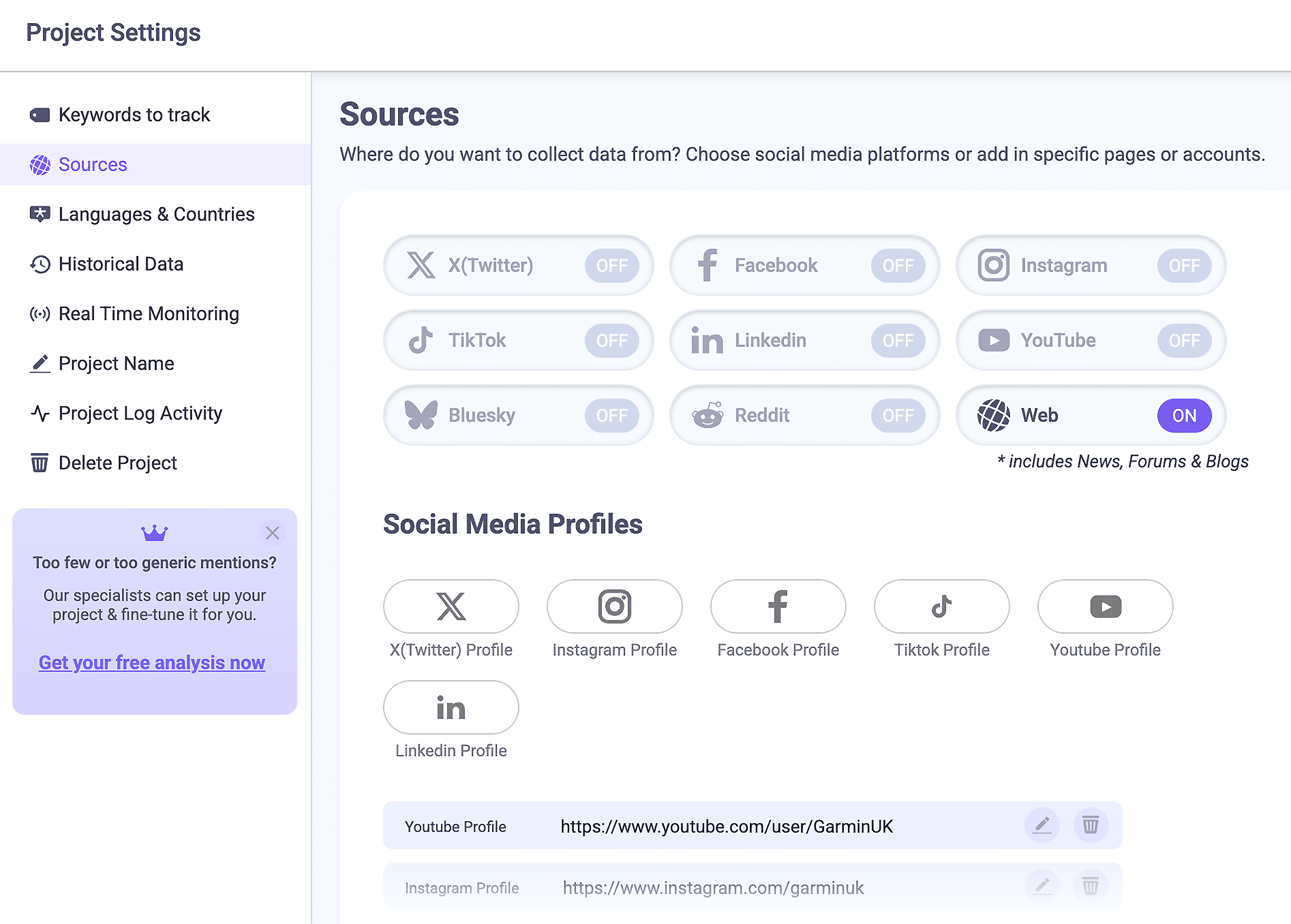The image size is (1291, 924).
Task: Select Delete Project
Action: coord(117,463)
